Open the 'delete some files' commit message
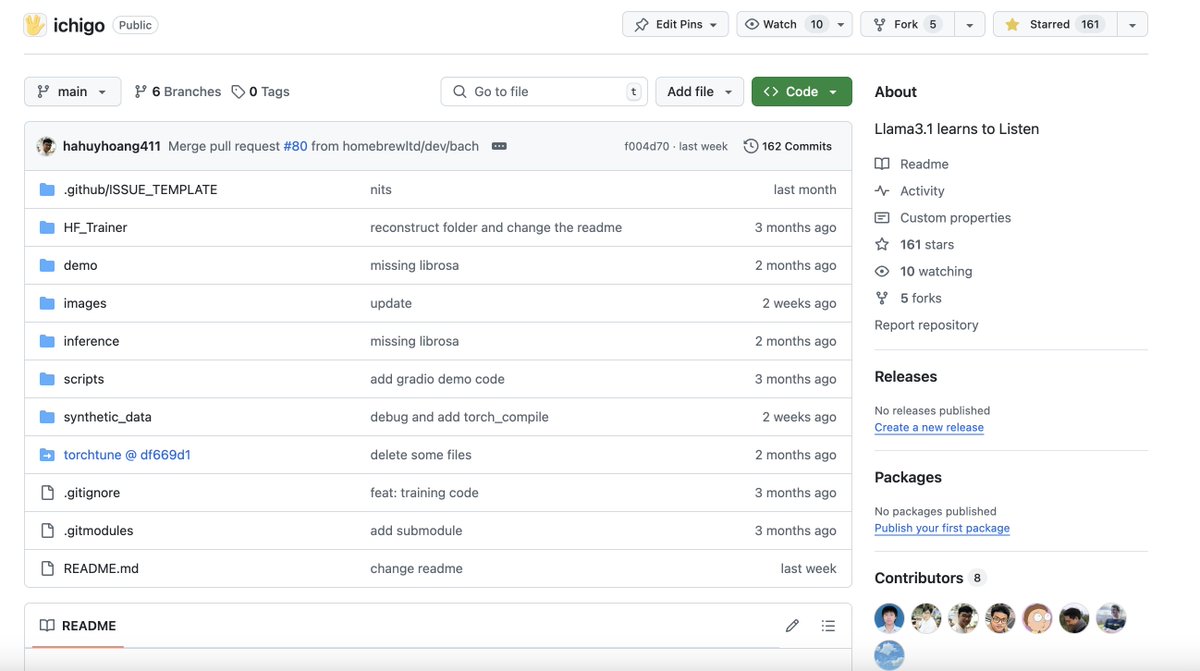The width and height of the screenshot is (1200, 671). click(x=420, y=455)
